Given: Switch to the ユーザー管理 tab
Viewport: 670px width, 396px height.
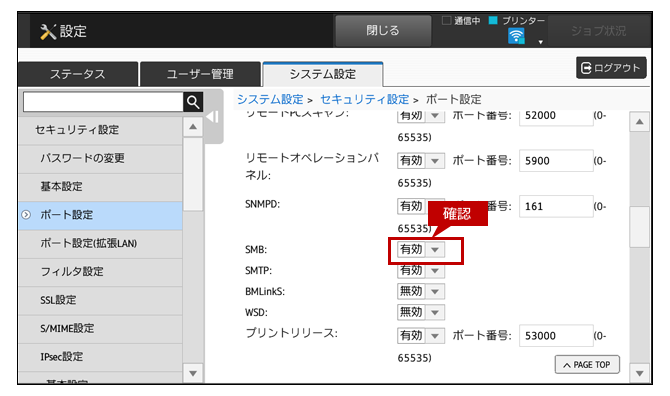Looking at the screenshot, I should (200, 74).
